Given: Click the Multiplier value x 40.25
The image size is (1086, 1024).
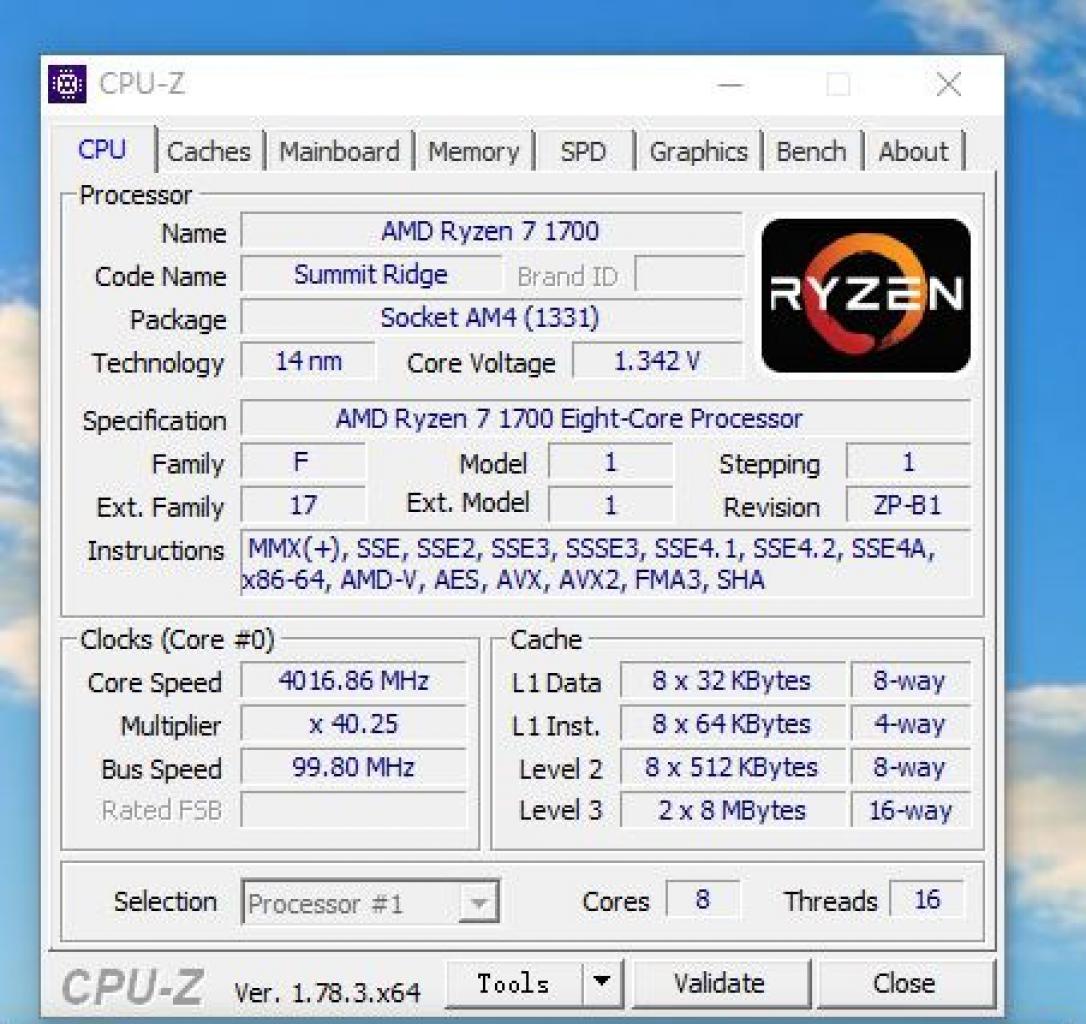Looking at the screenshot, I should pyautogui.click(x=354, y=723).
